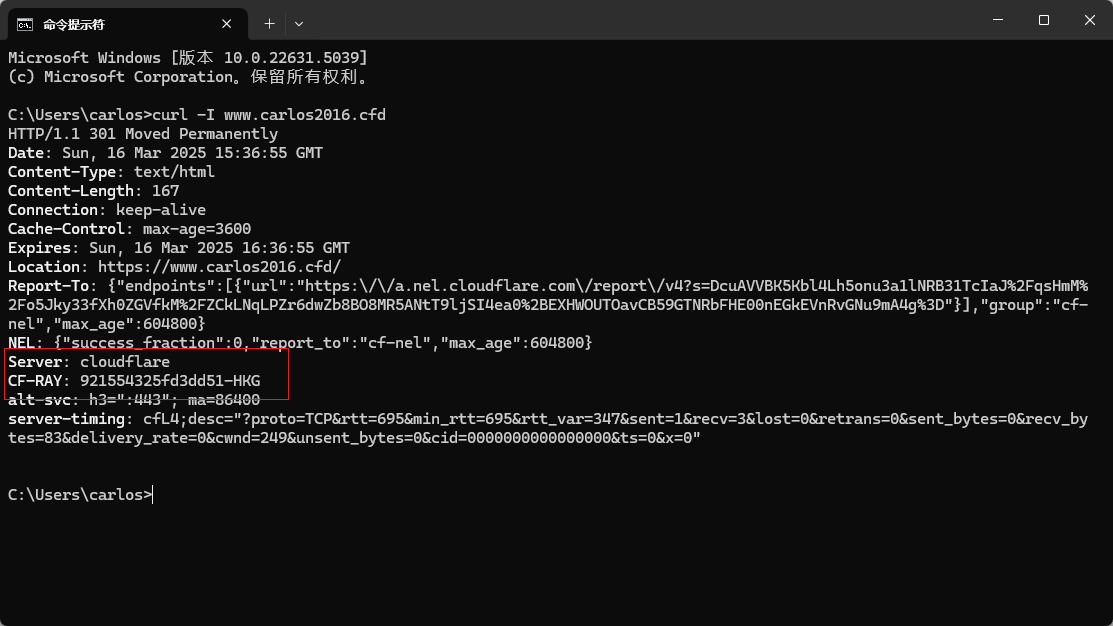
Task: Click the HTTP/1.1 301 Moved Permanently line
Action: coord(143,134)
